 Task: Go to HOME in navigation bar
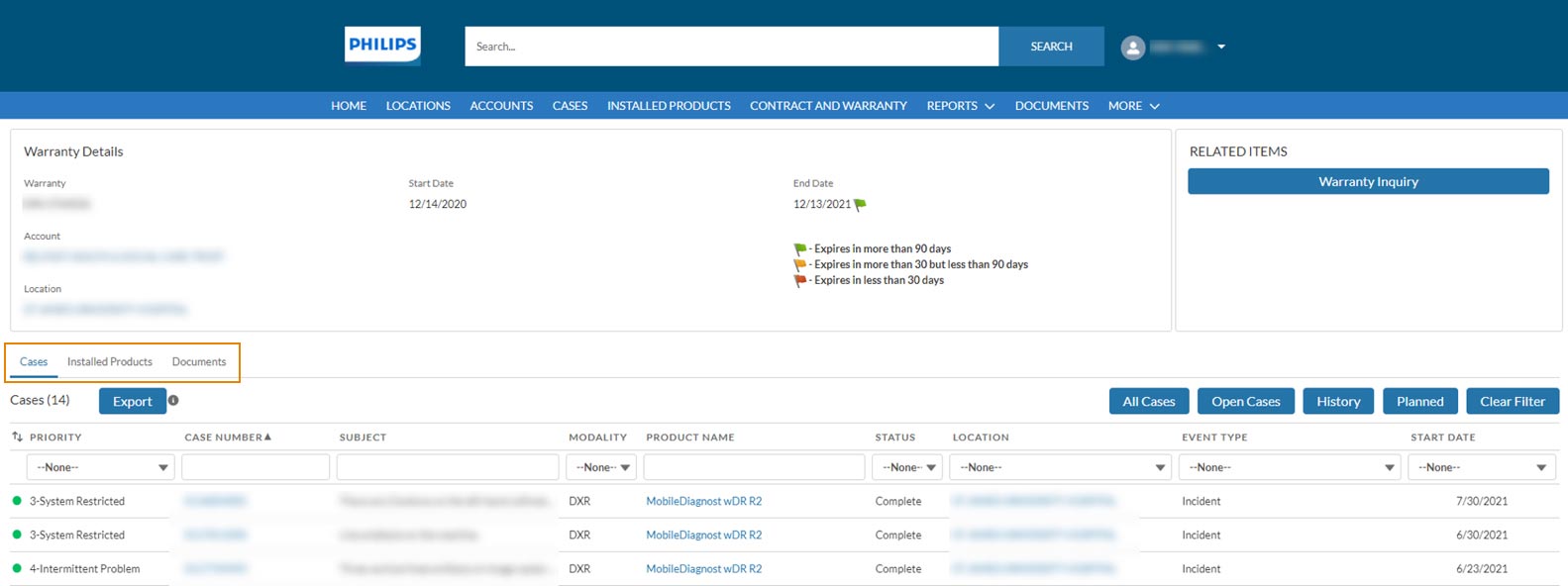point(349,106)
